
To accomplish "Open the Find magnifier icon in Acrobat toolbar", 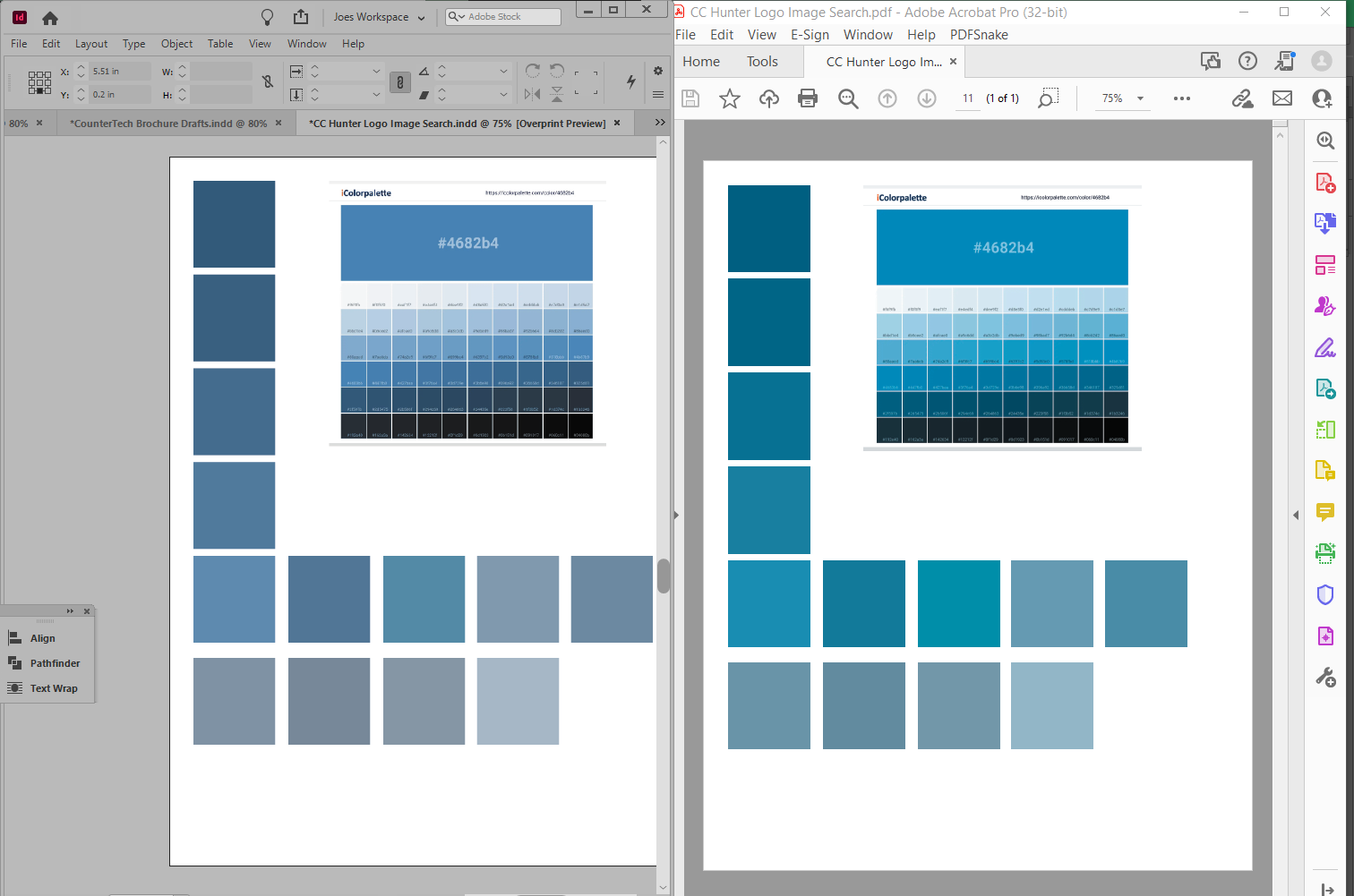I will tap(848, 98).
